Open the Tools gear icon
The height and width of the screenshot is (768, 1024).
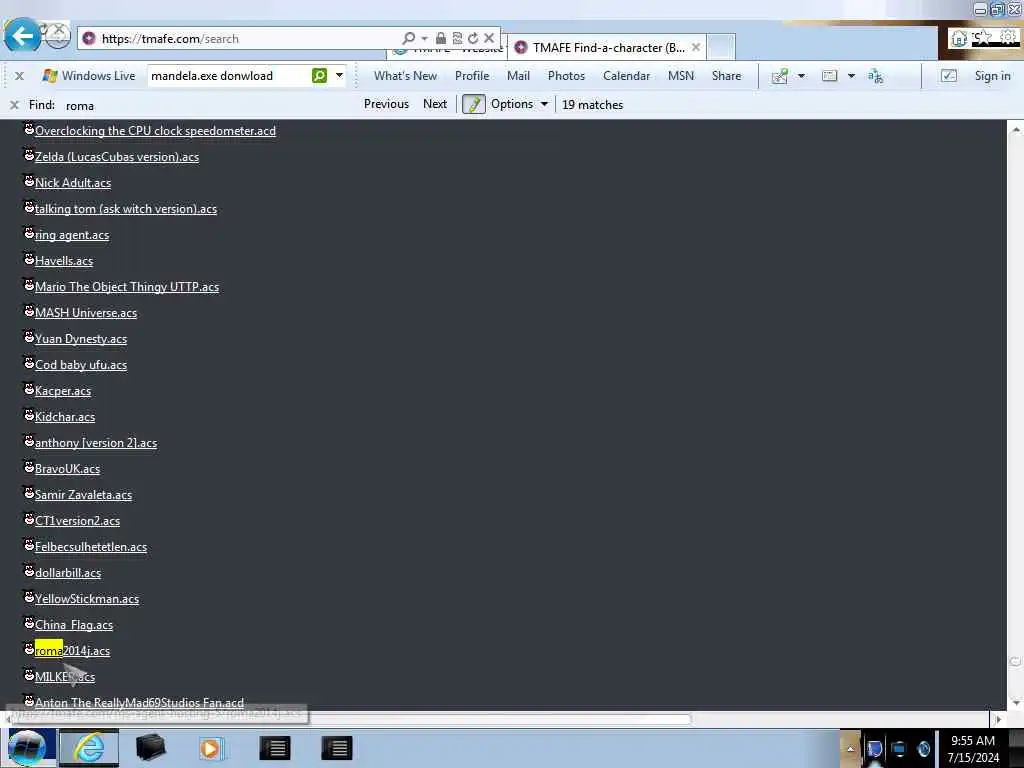[x=1008, y=38]
